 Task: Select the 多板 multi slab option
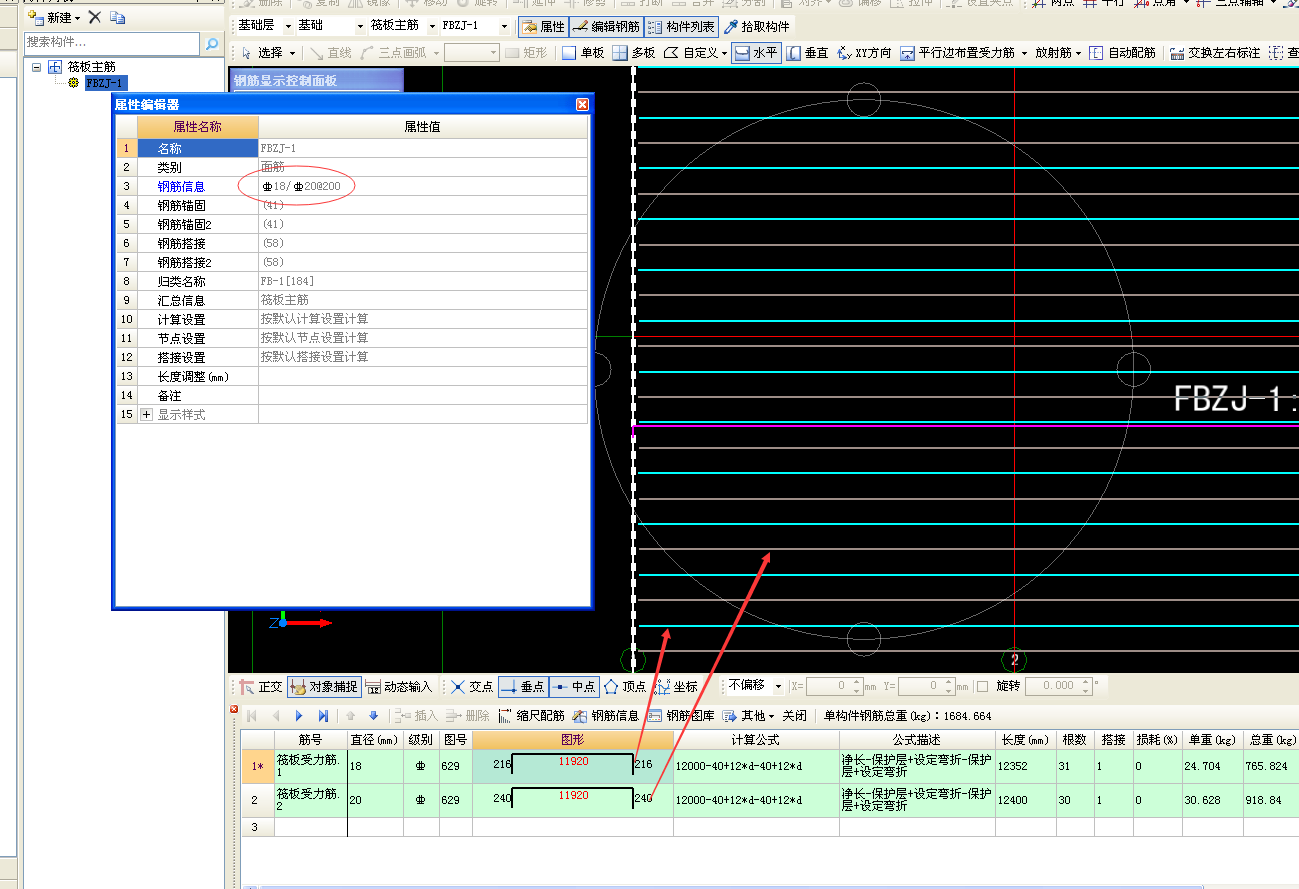(x=634, y=53)
